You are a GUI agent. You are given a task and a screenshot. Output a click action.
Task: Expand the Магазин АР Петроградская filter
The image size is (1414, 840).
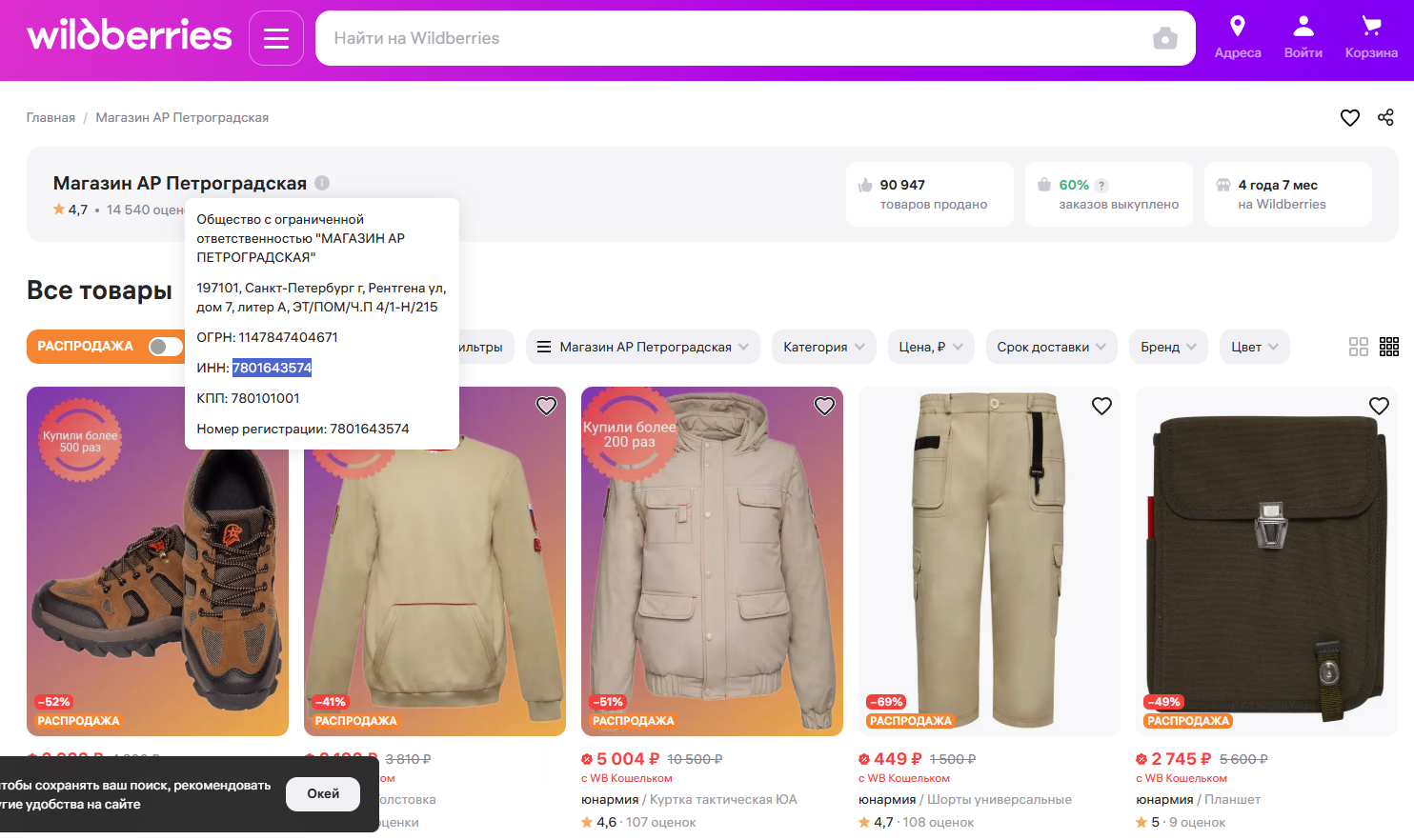click(643, 347)
